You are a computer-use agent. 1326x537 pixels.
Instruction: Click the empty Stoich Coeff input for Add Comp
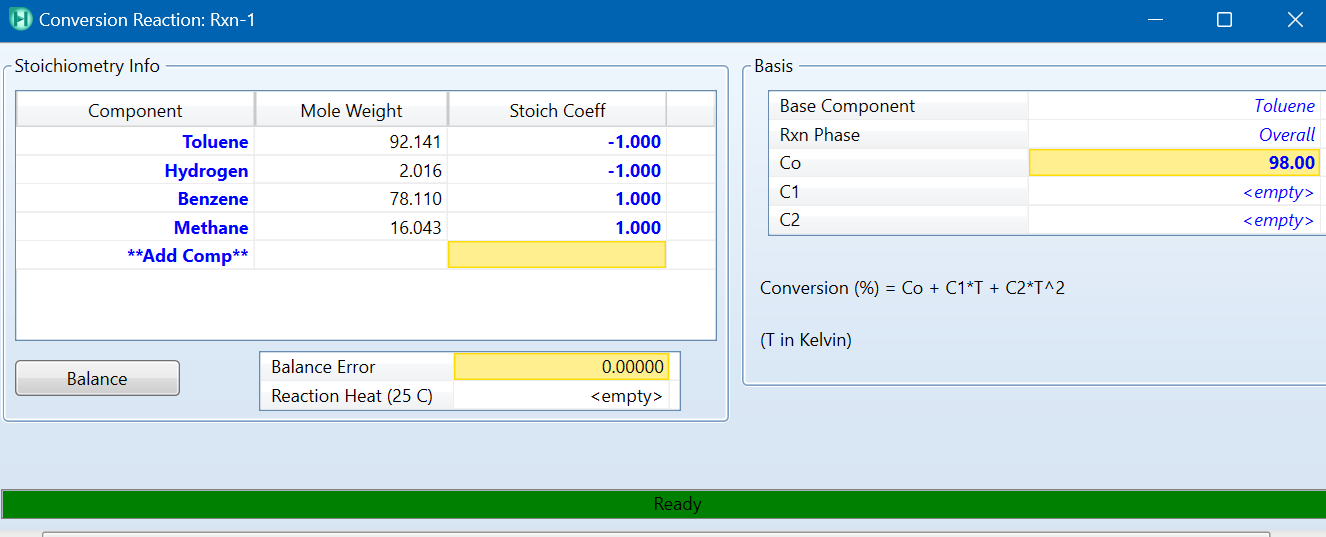[557, 255]
